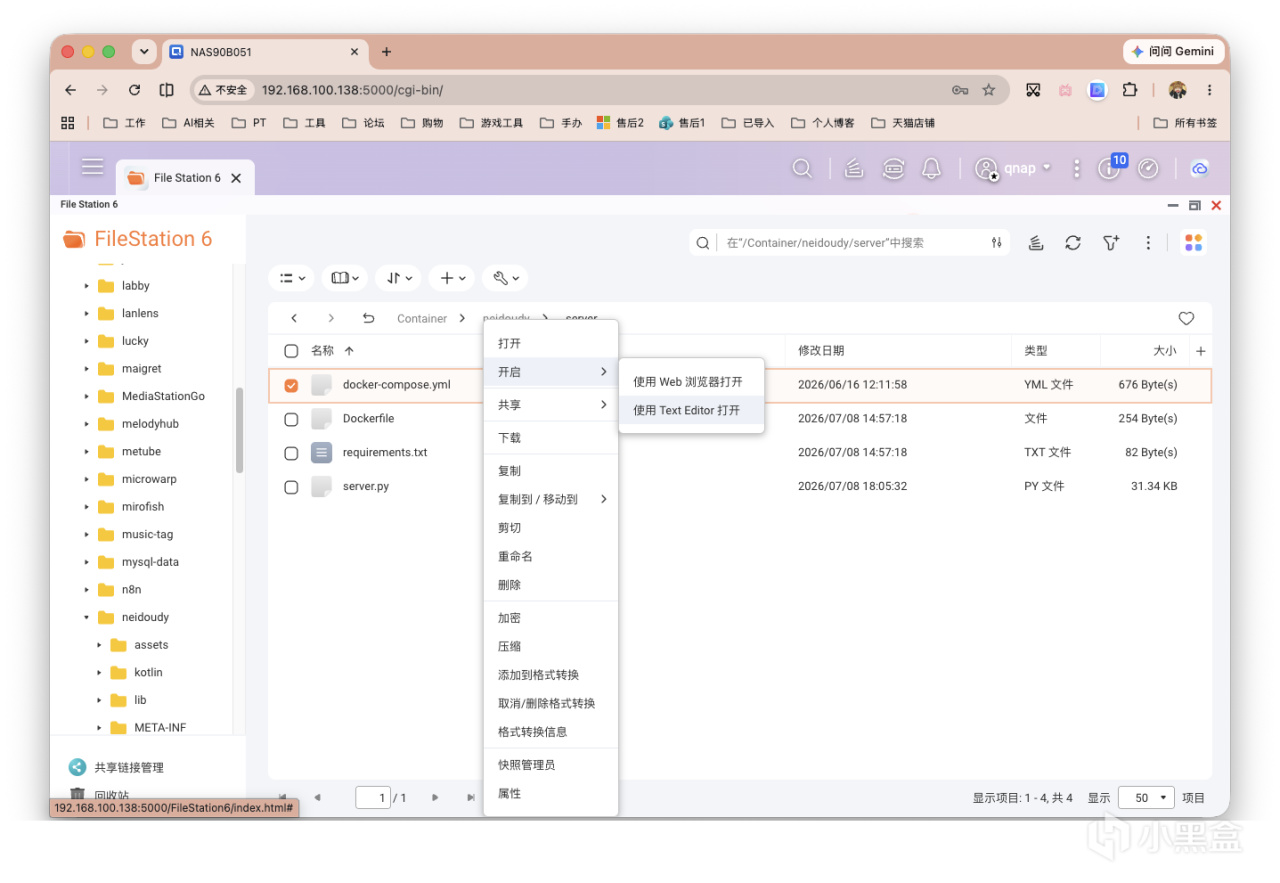Open 共享 submenu in context menu

[x=551, y=405]
